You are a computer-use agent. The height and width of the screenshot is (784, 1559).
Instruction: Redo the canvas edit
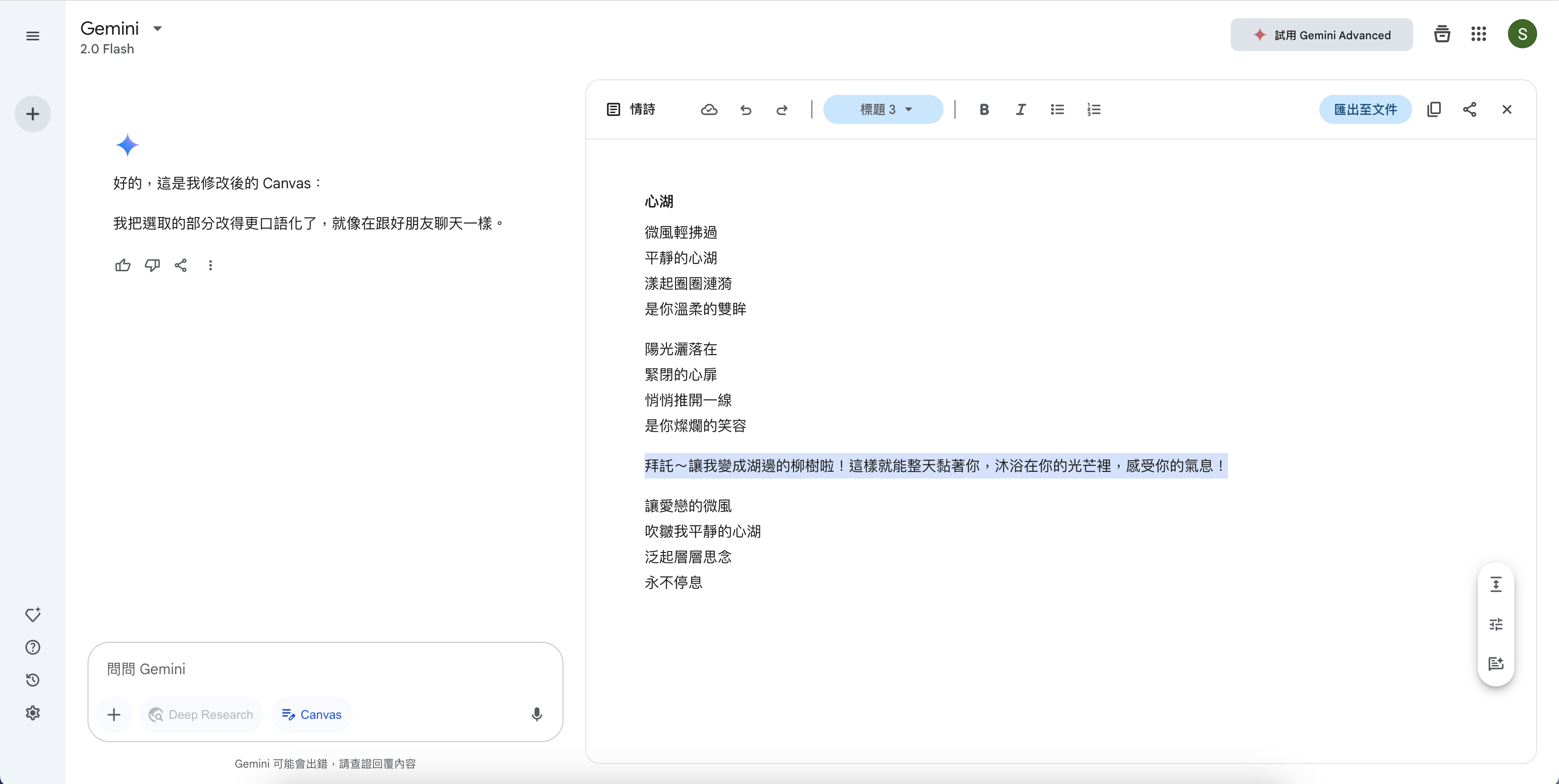(782, 109)
